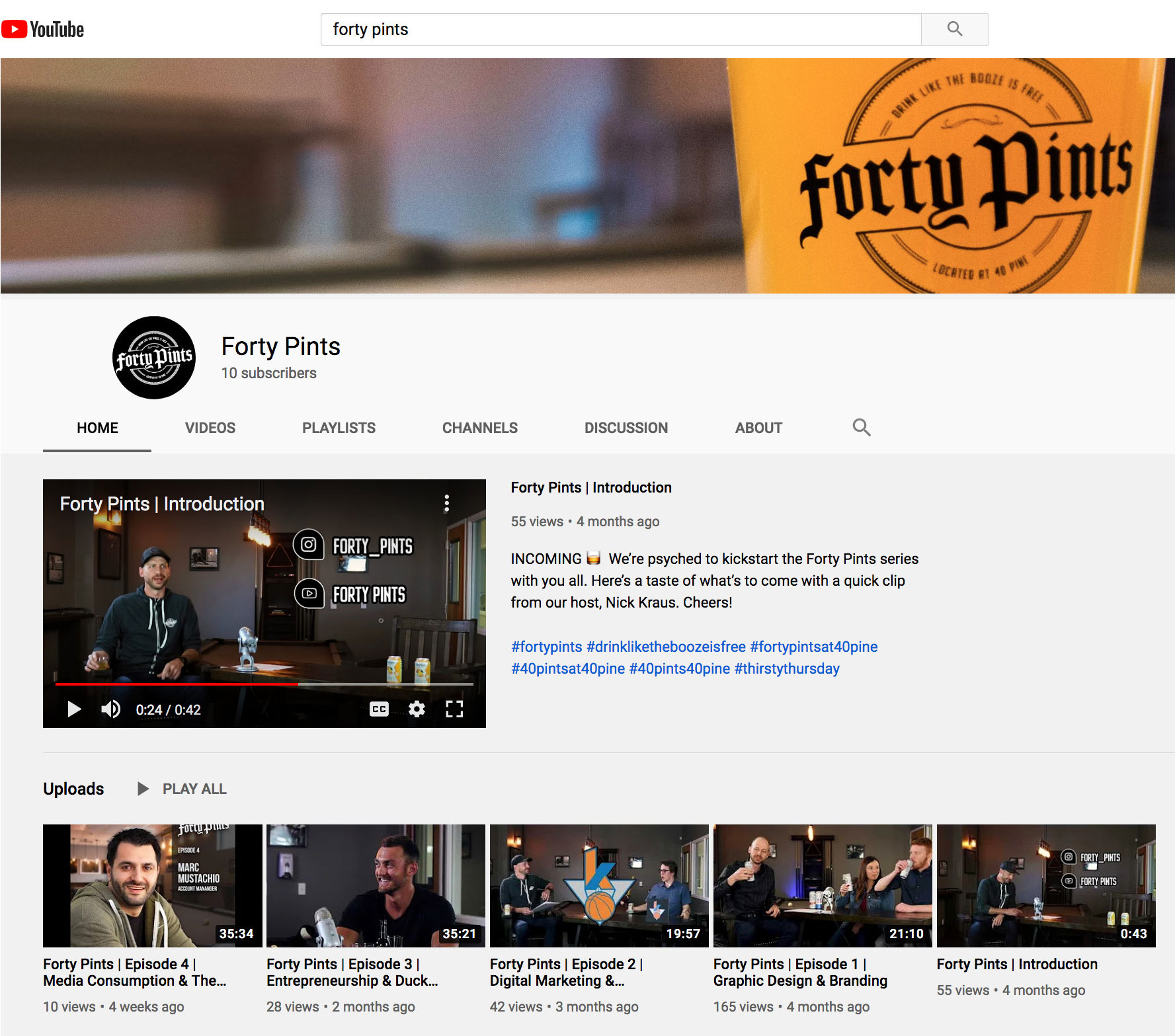Image resolution: width=1175 pixels, height=1036 pixels.
Task: Click the search magnifier button beside the search box
Action: pos(955,29)
